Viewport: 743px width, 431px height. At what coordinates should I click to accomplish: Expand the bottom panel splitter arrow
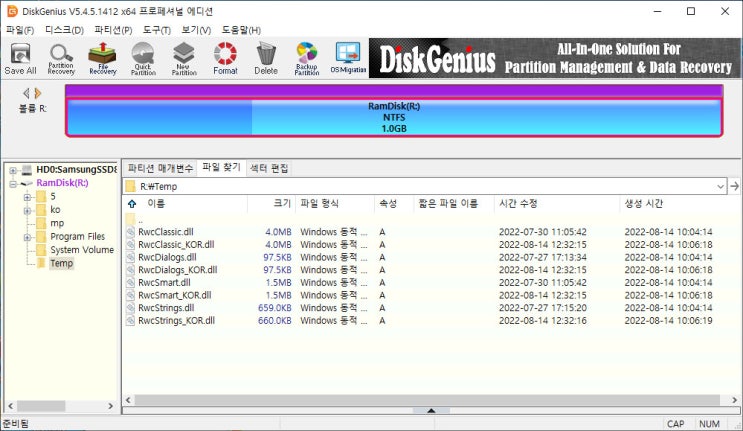click(431, 411)
